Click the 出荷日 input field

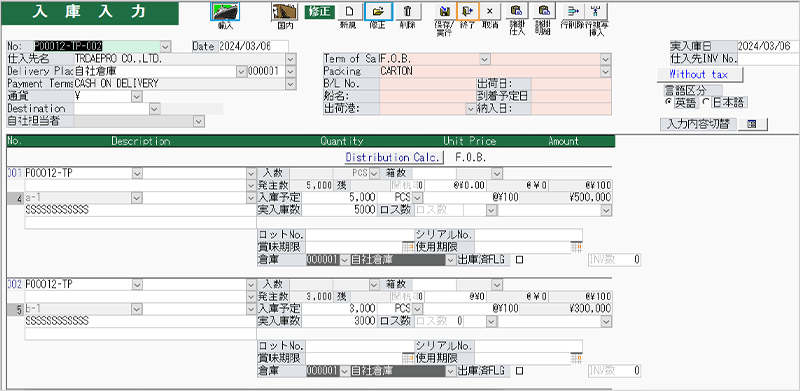tap(570, 84)
